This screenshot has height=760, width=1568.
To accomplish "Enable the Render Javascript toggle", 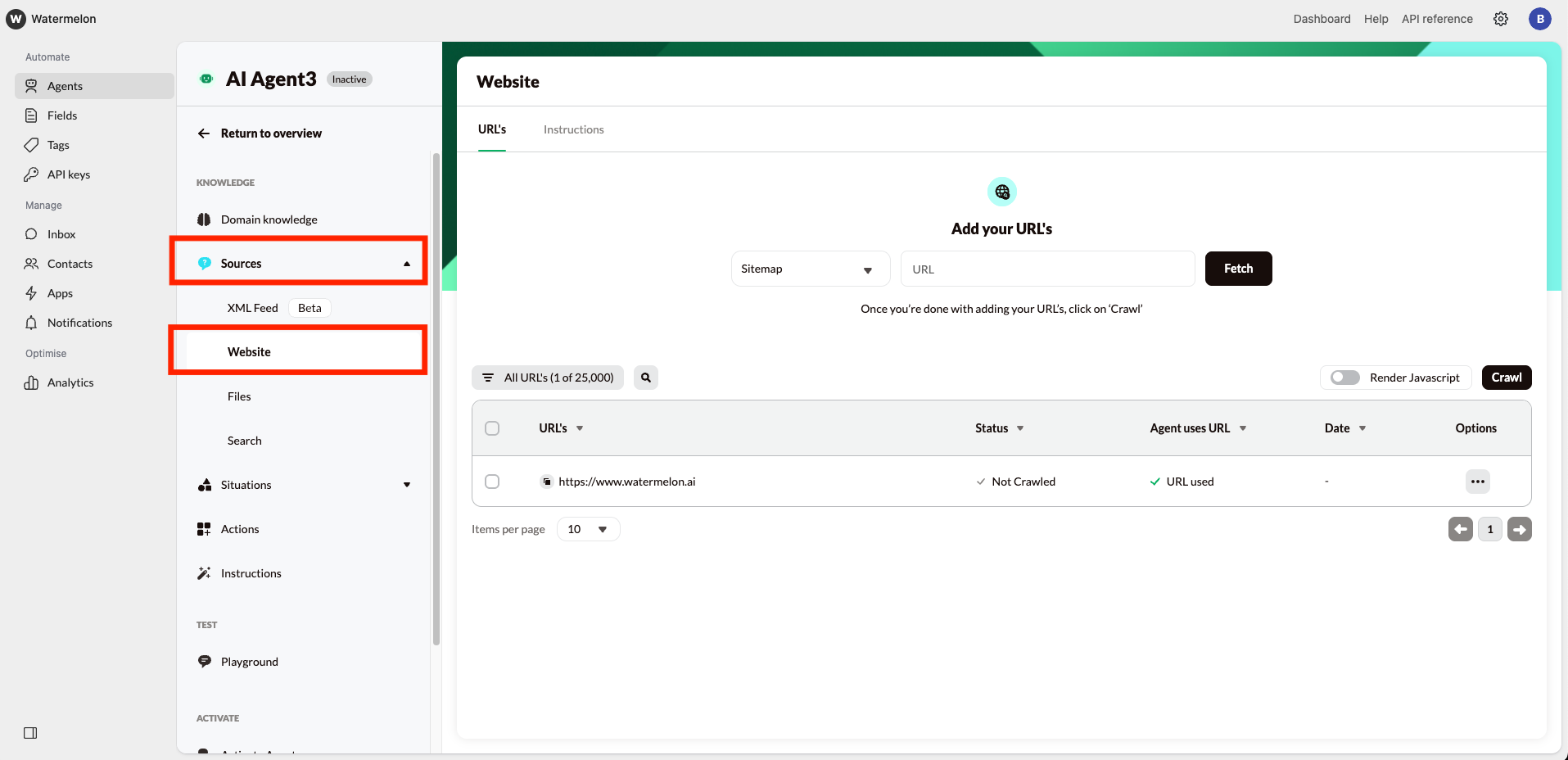I will coord(1344,377).
